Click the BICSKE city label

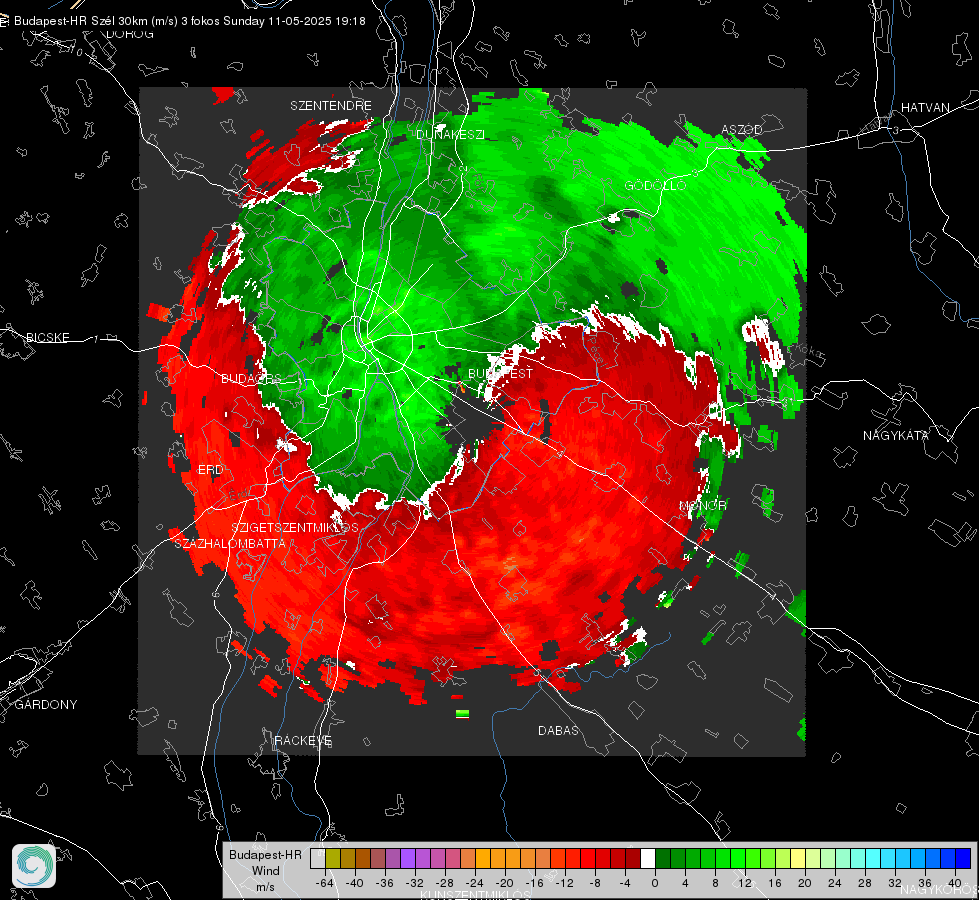[x=47, y=337]
